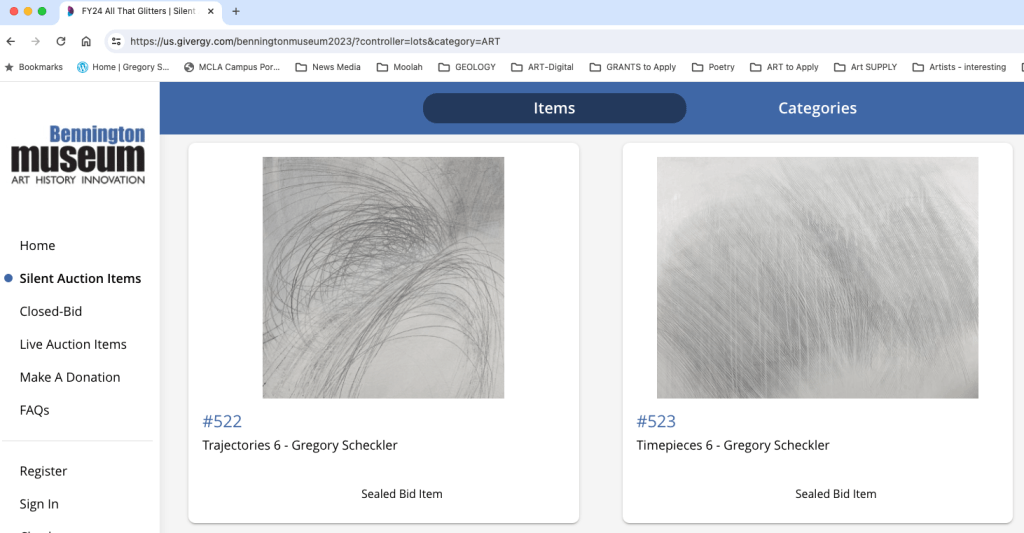Open Live Auction Items in sidebar
The height and width of the screenshot is (533, 1024).
click(x=73, y=344)
